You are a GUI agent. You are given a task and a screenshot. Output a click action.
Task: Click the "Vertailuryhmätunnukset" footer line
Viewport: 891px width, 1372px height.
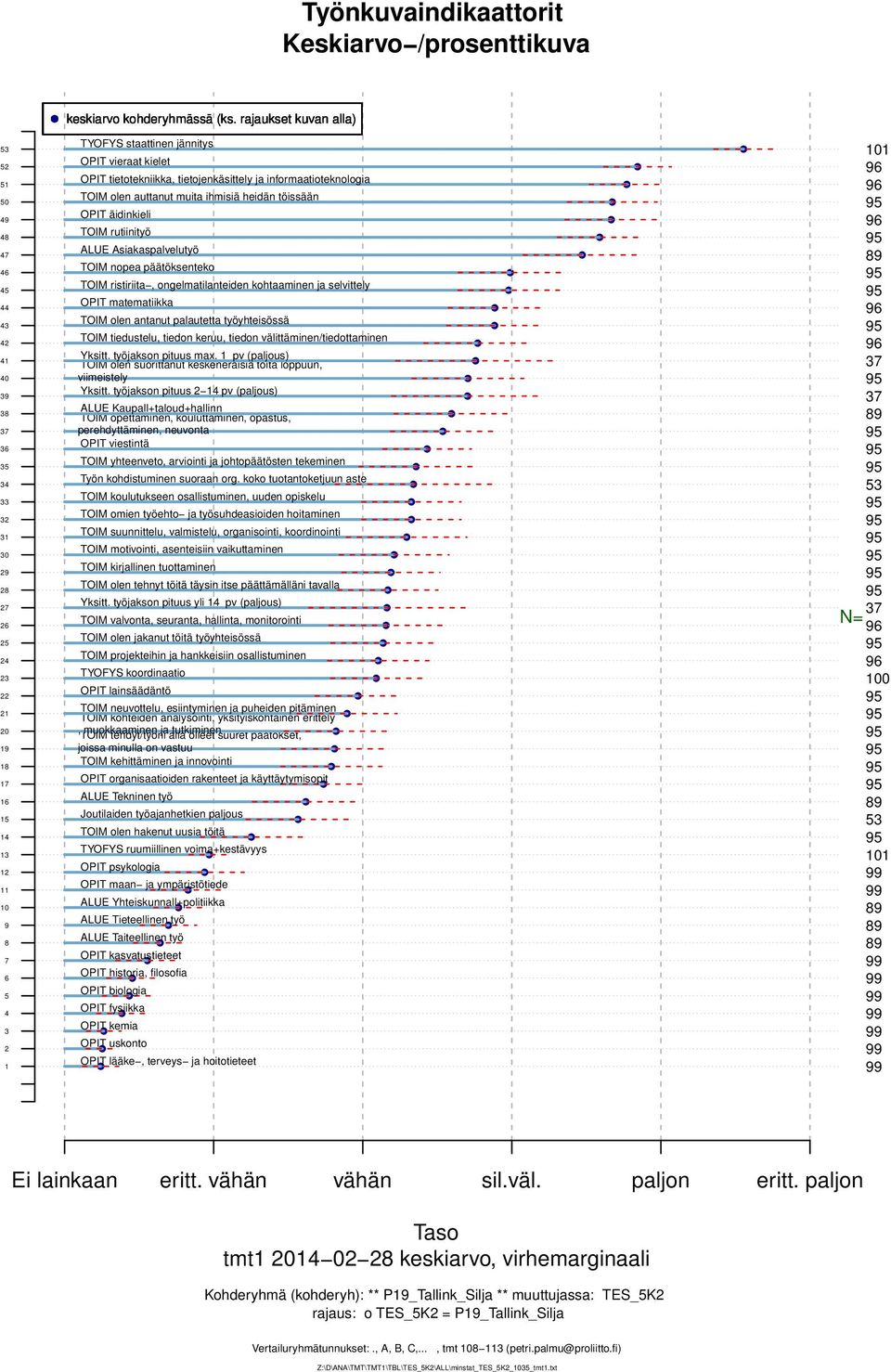click(436, 1349)
